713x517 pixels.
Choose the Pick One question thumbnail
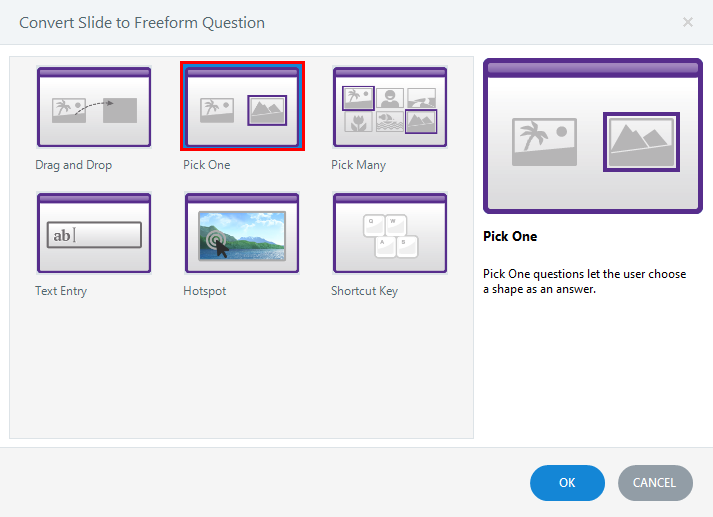coord(242,107)
